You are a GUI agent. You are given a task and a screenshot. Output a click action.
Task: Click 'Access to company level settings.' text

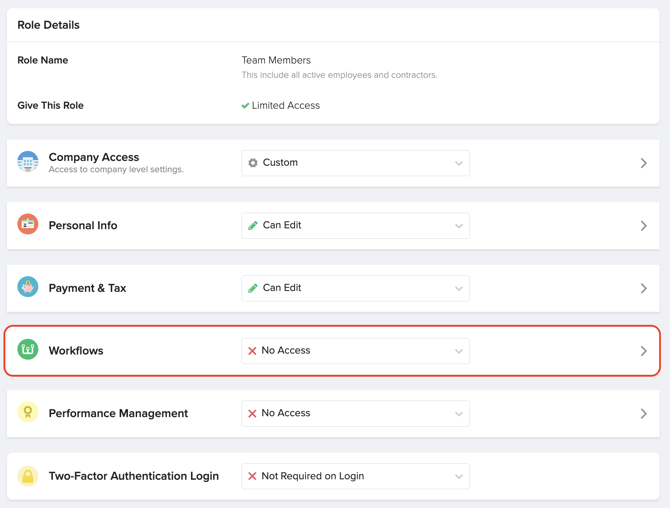pyautogui.click(x=116, y=170)
